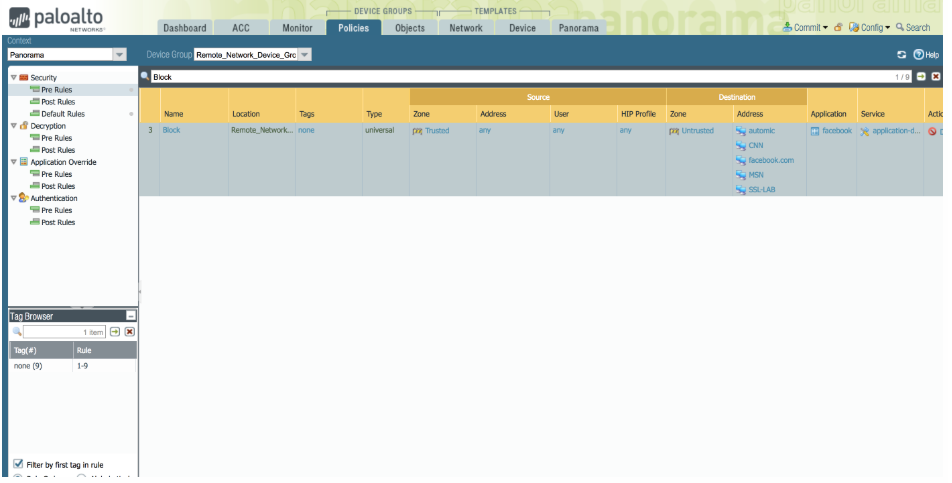The height and width of the screenshot is (483, 952).
Task: Clear tag browser filter red X
Action: (x=129, y=332)
